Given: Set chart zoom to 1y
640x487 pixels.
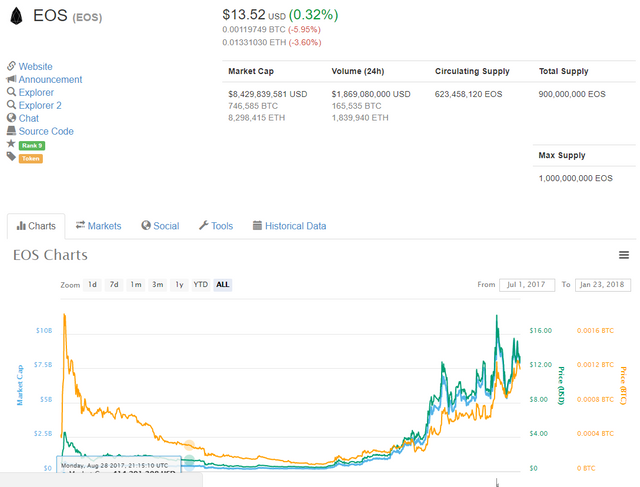Looking at the screenshot, I should click(179, 285).
